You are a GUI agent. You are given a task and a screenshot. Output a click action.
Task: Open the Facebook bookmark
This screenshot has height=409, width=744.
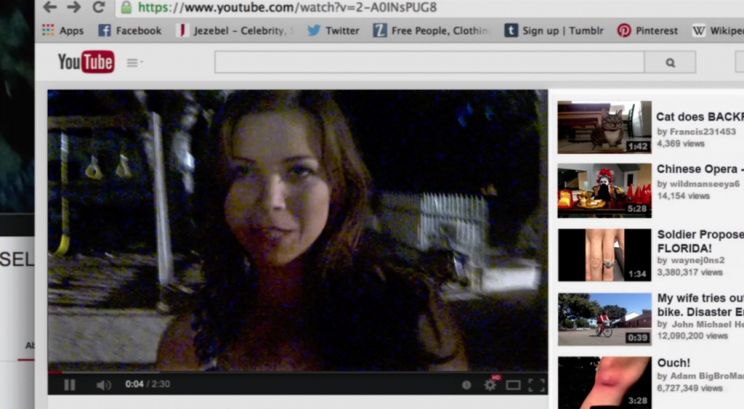129,31
